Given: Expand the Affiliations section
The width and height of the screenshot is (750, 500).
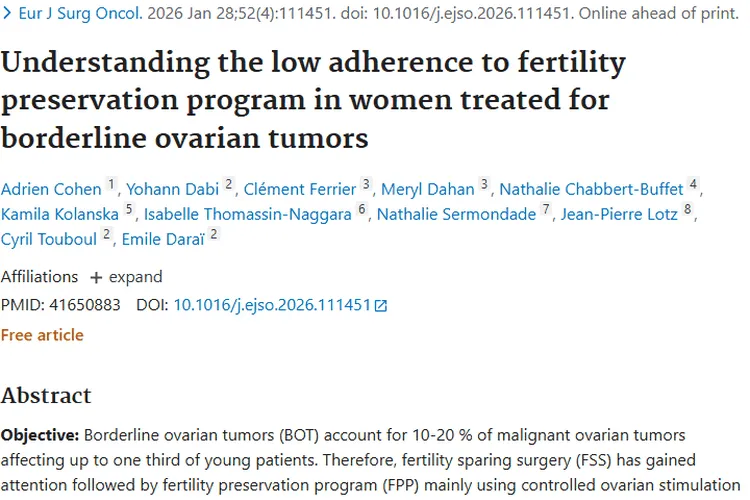Looking at the screenshot, I should point(126,277).
